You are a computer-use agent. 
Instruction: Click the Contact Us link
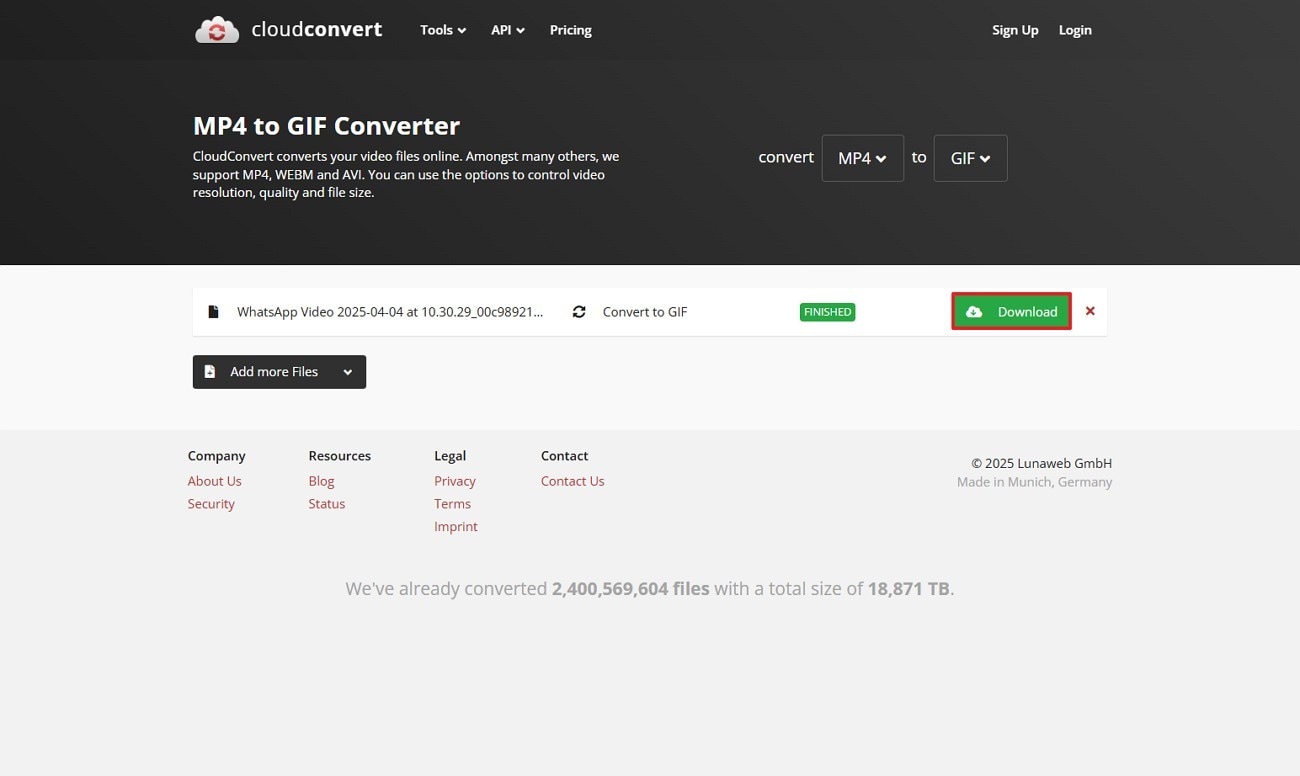click(x=573, y=481)
